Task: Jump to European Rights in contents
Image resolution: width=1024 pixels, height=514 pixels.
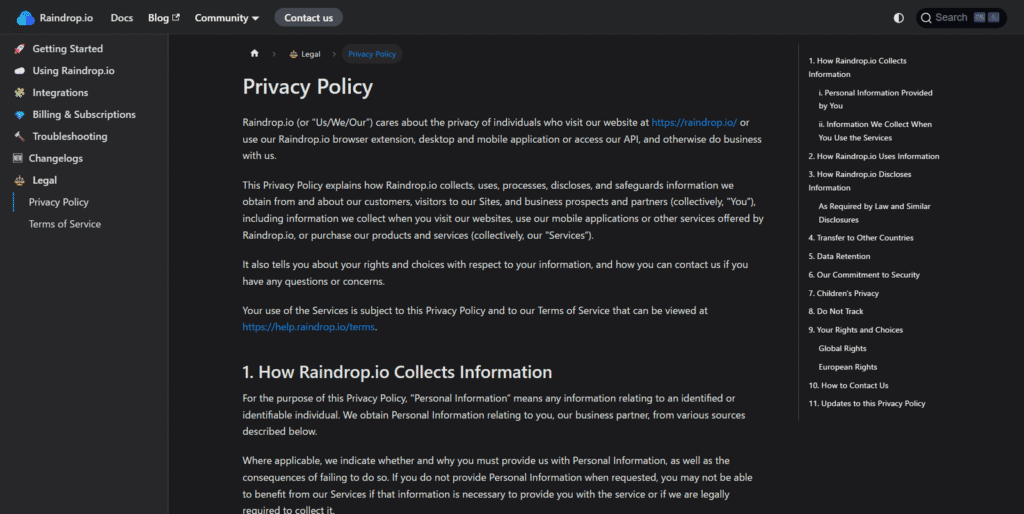Action: (x=848, y=367)
